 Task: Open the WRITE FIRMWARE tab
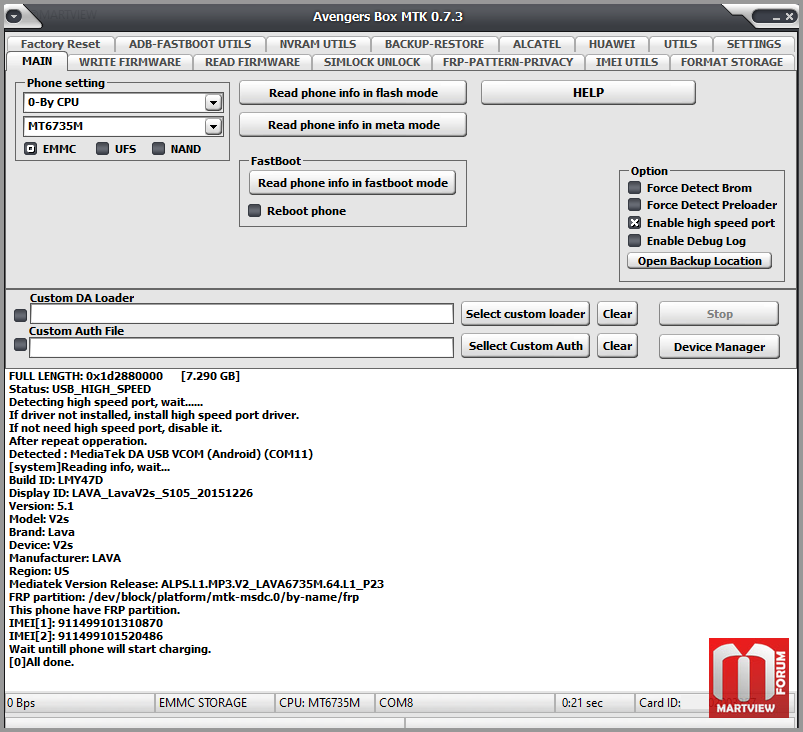130,62
